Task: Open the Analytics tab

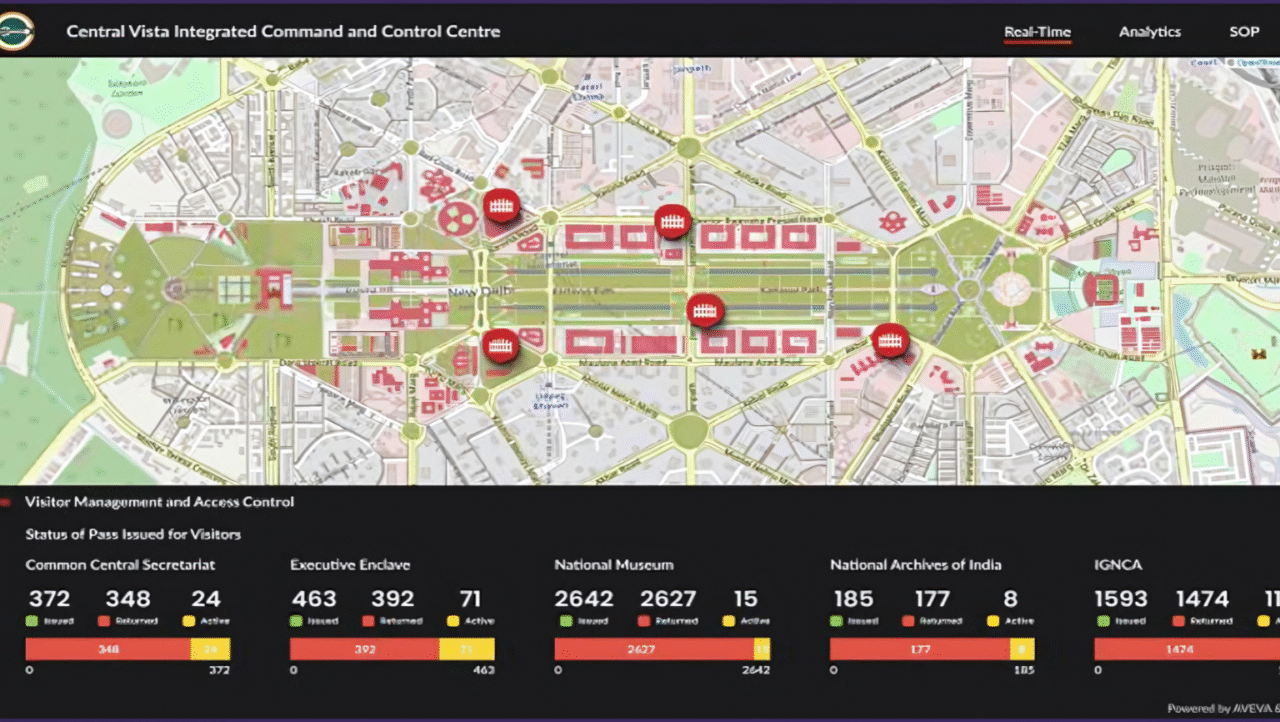Action: tap(1150, 32)
